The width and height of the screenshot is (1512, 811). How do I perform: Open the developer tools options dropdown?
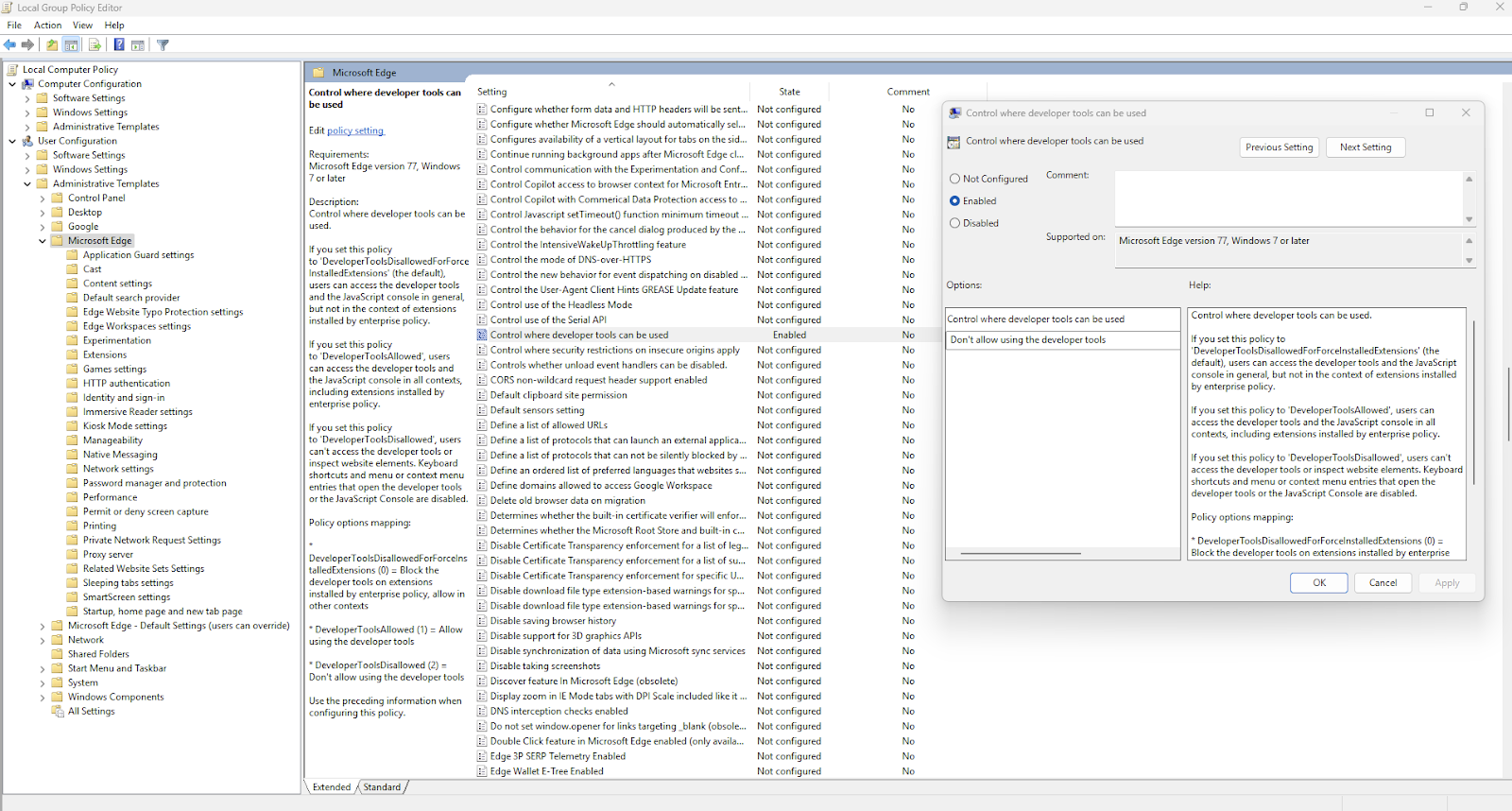tap(1063, 339)
